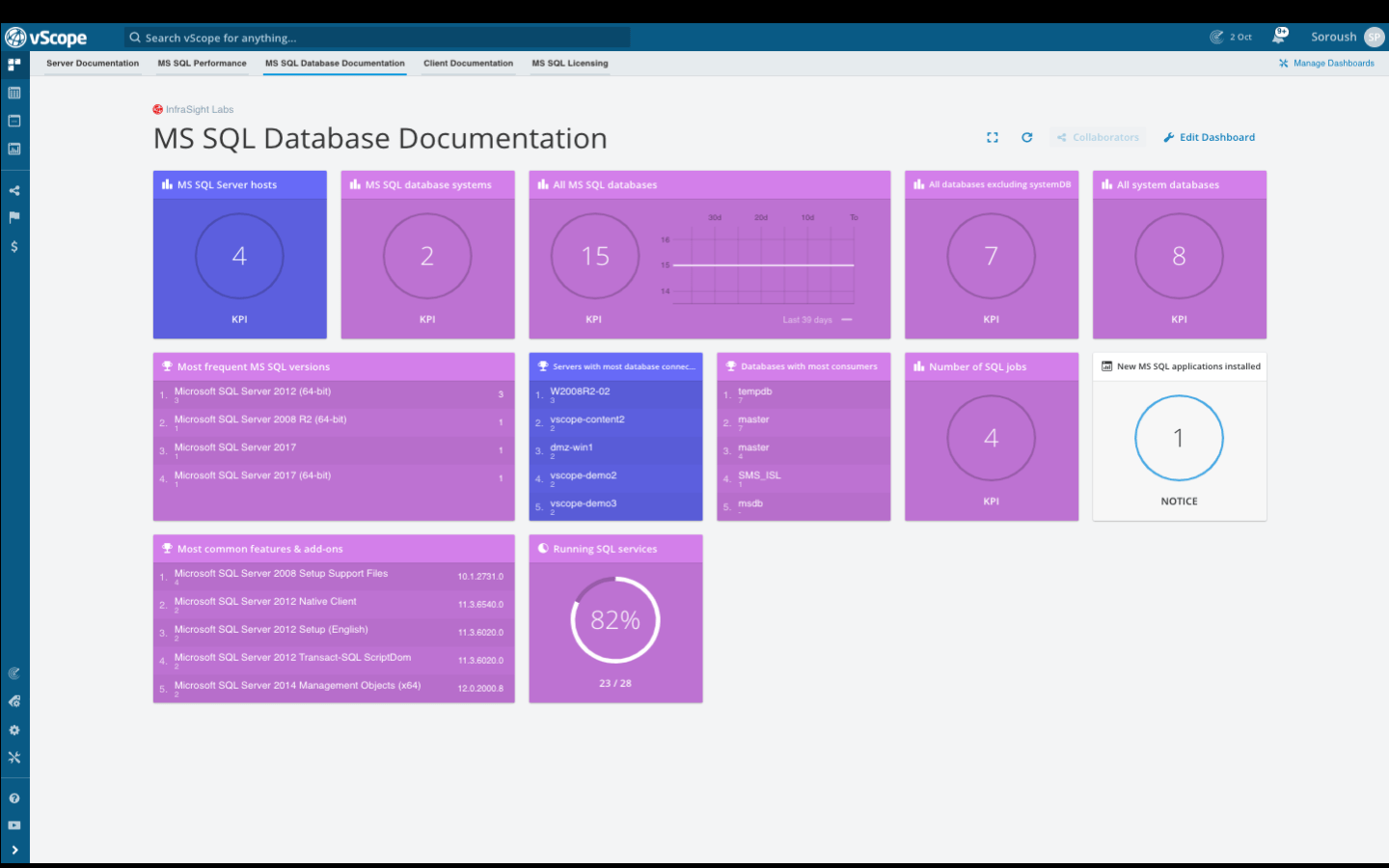This screenshot has width=1389, height=868.
Task: Click the 2 Oct date indicator
Action: pos(1240,38)
